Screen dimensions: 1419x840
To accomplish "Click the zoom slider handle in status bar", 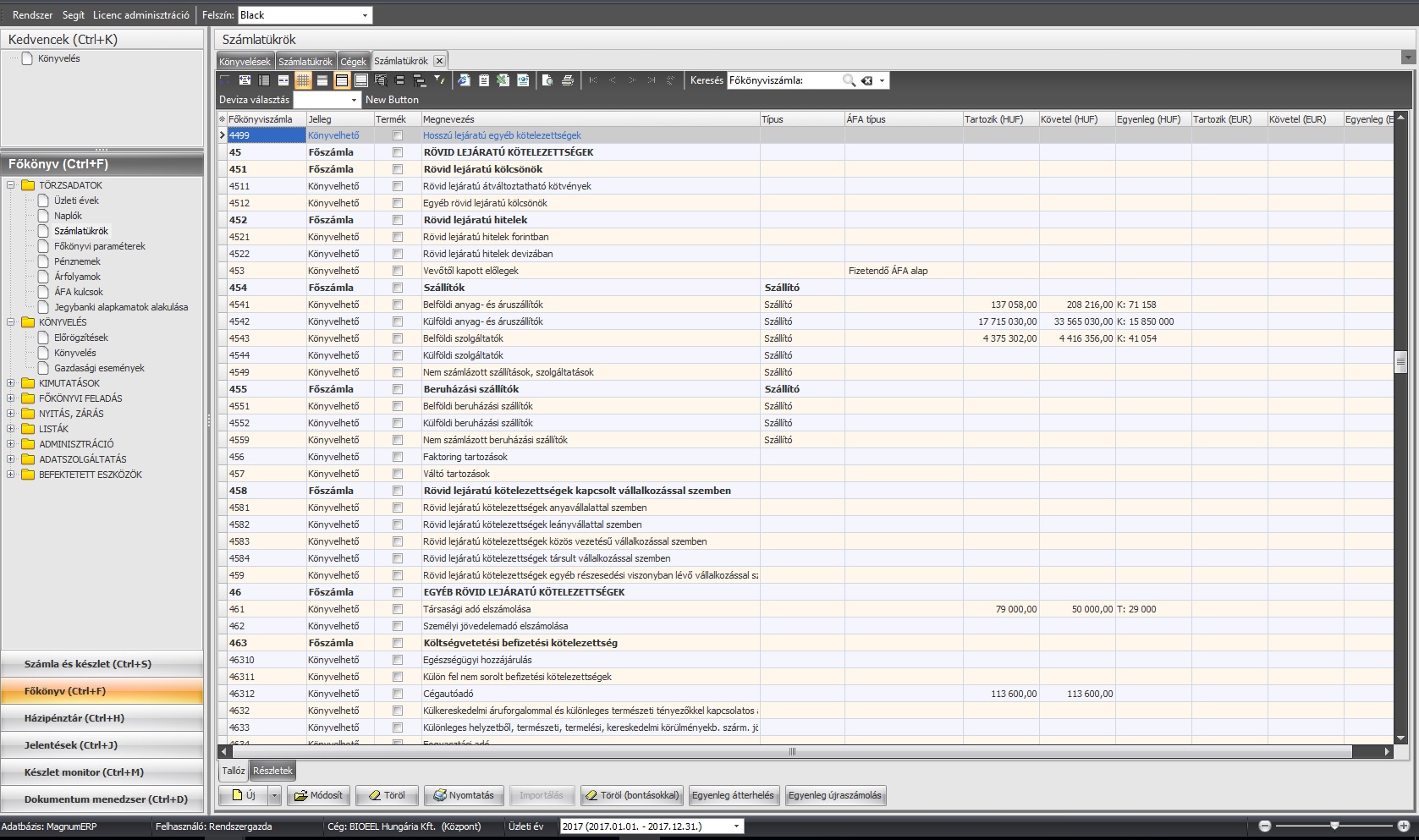I will pyautogui.click(x=1334, y=826).
